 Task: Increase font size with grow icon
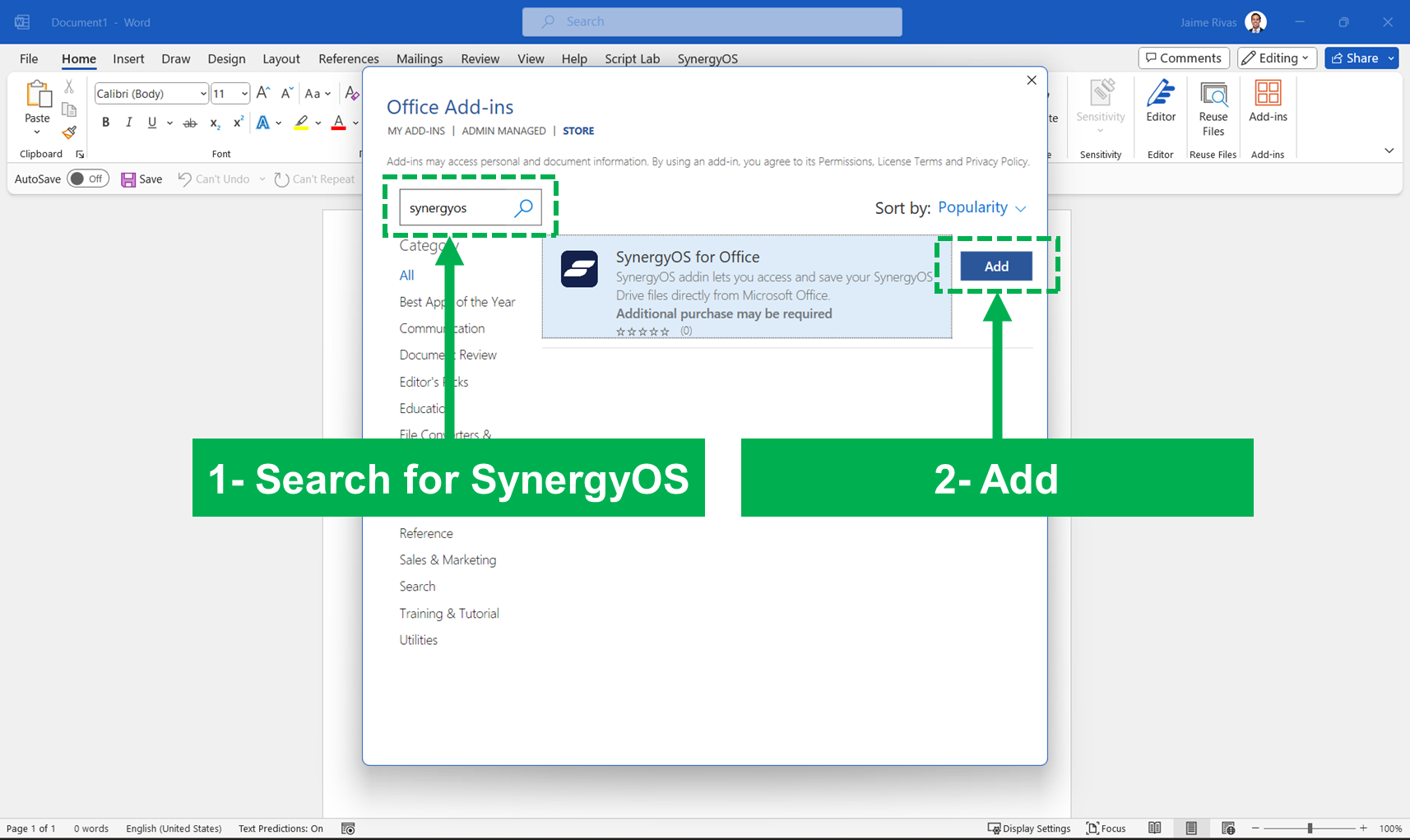tap(263, 93)
